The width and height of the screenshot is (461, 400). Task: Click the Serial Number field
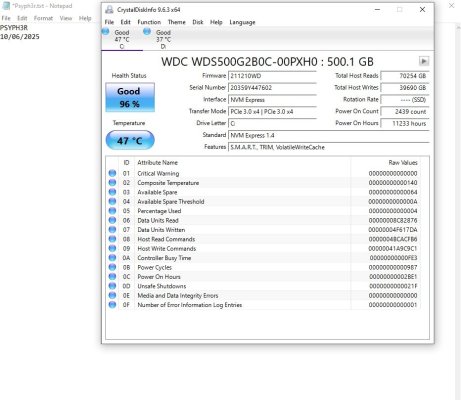point(272,88)
